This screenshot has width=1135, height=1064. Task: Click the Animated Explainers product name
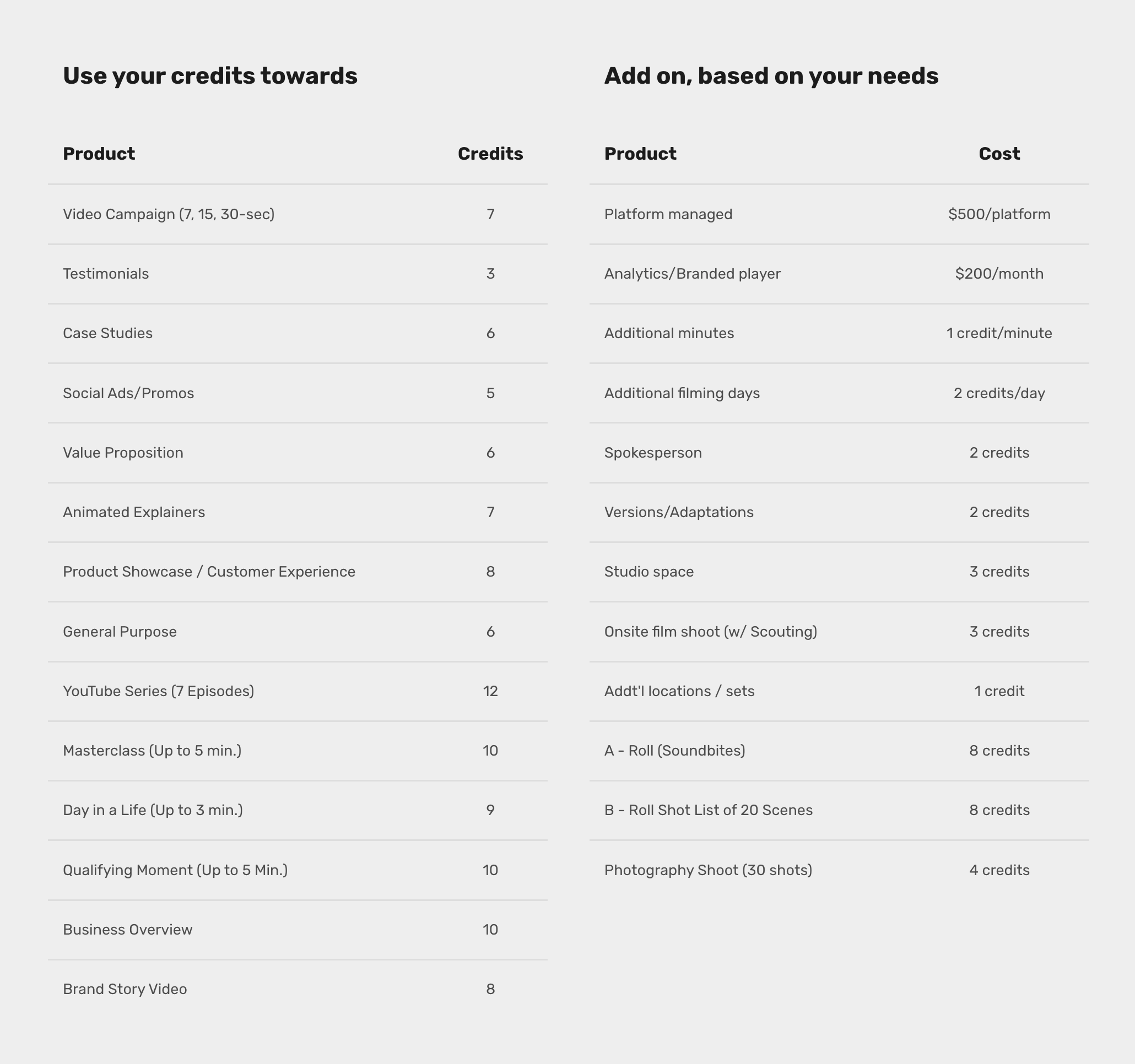(x=133, y=512)
